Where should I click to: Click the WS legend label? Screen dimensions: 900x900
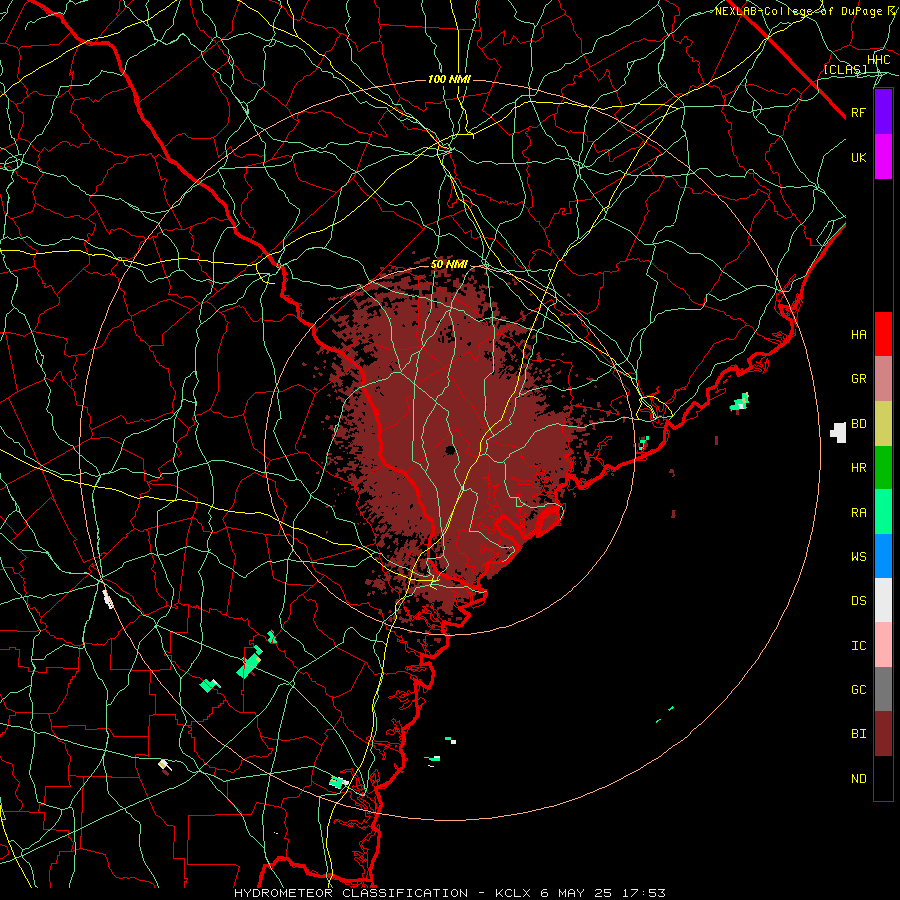click(x=858, y=557)
